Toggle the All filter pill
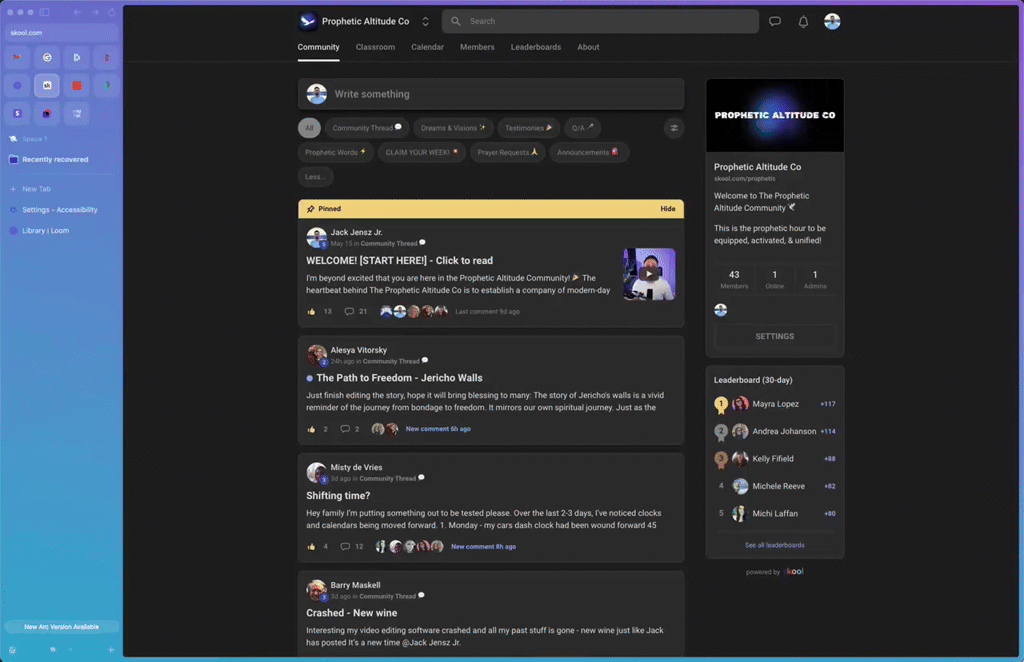 [309, 128]
